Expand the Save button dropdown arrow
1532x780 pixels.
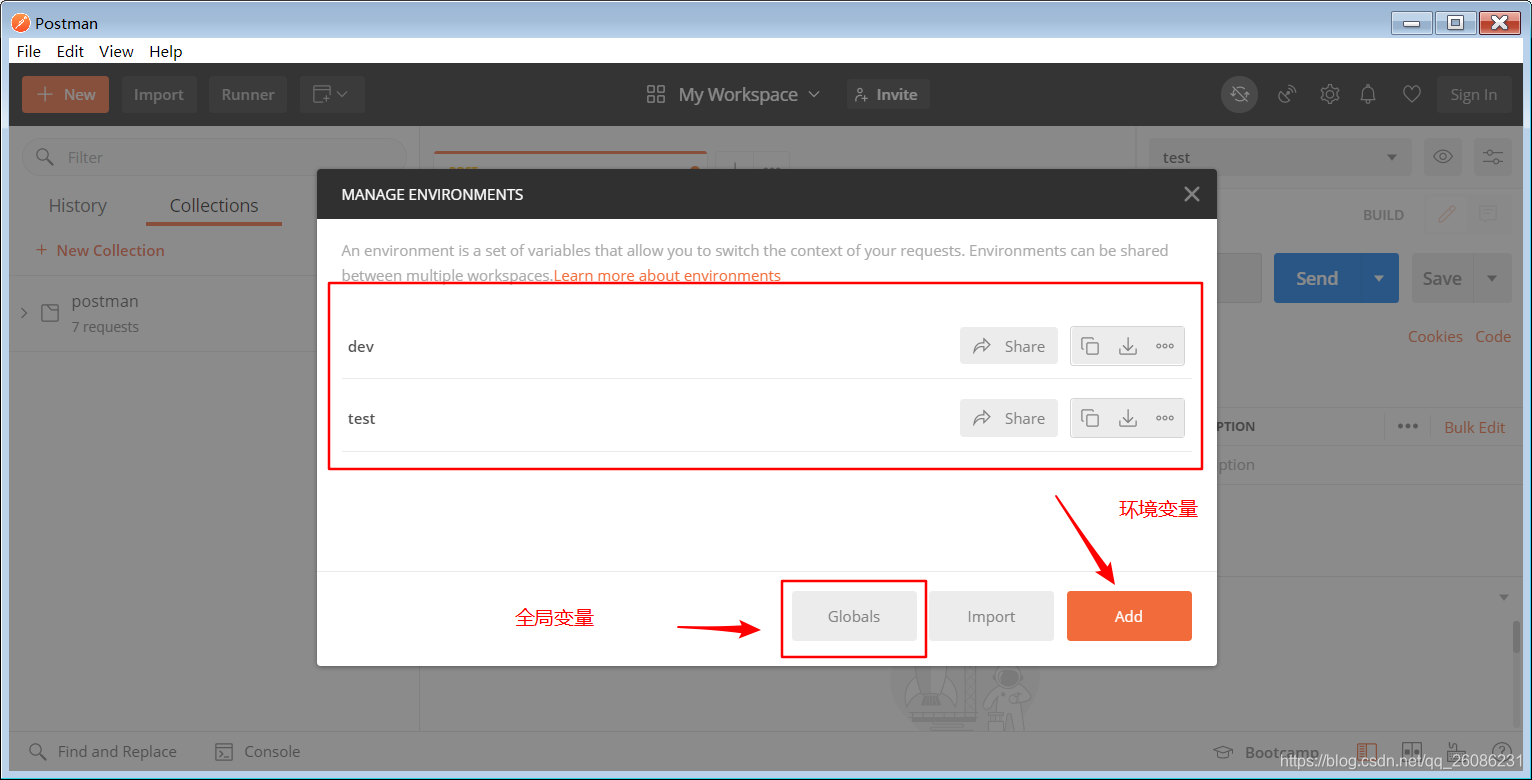click(1492, 279)
